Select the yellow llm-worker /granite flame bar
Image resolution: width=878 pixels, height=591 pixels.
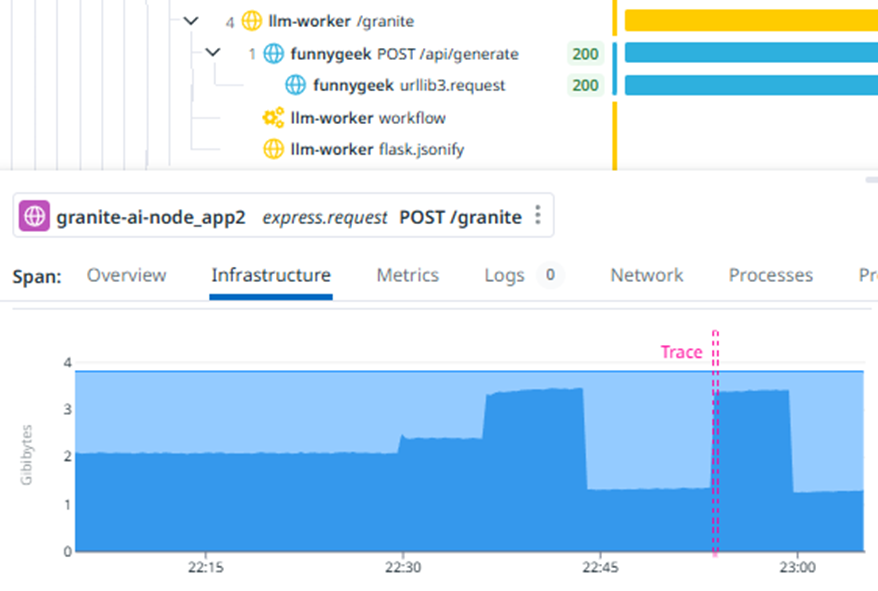coord(751,21)
